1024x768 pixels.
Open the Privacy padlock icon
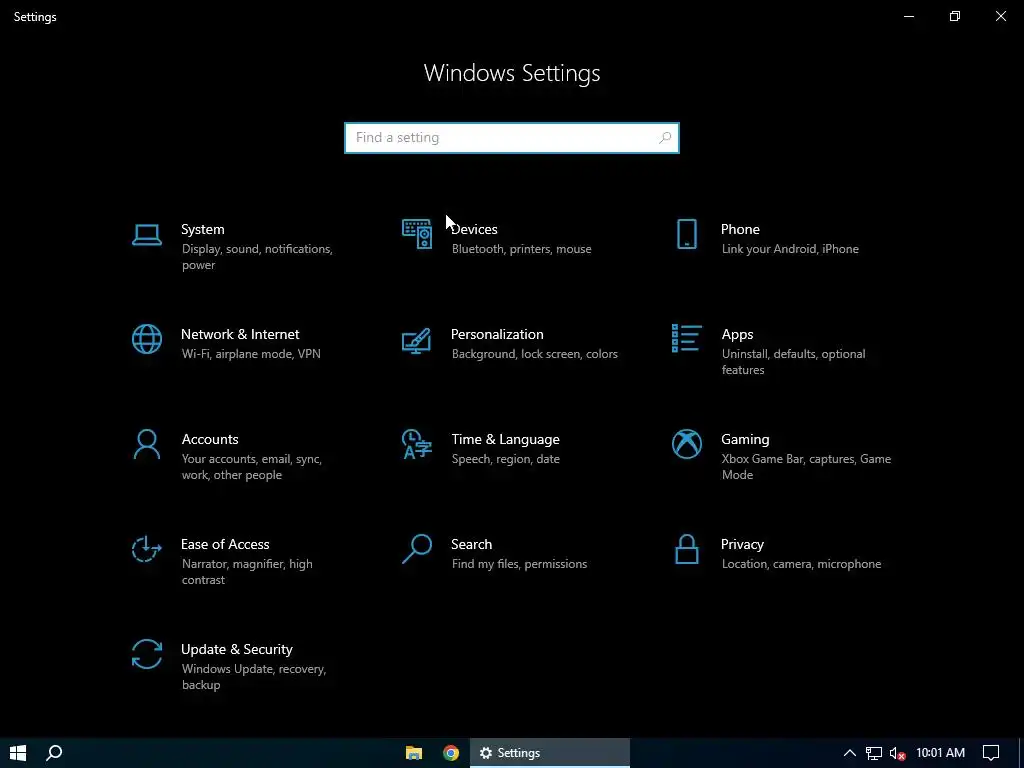[x=686, y=549]
